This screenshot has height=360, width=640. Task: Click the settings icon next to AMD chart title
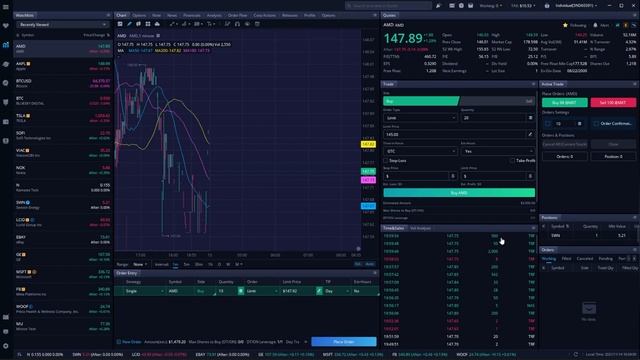click(158, 36)
